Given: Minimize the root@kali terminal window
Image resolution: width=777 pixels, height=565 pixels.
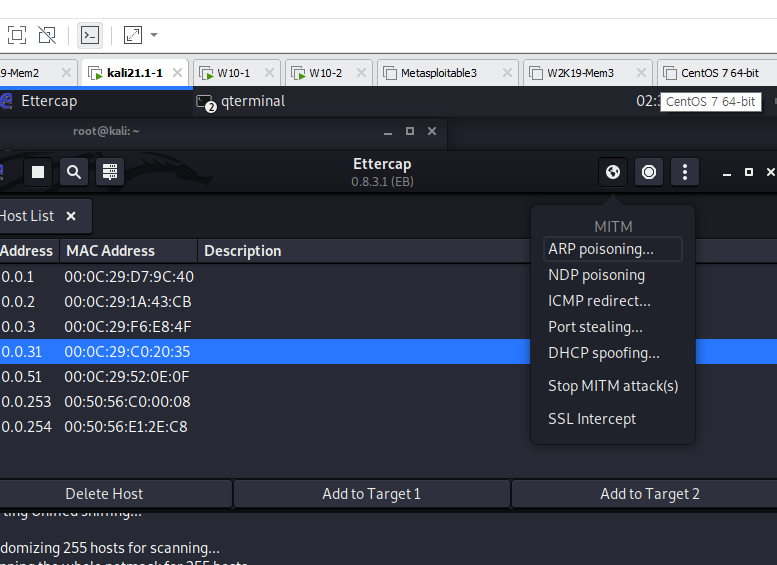Looking at the screenshot, I should pos(388,131).
